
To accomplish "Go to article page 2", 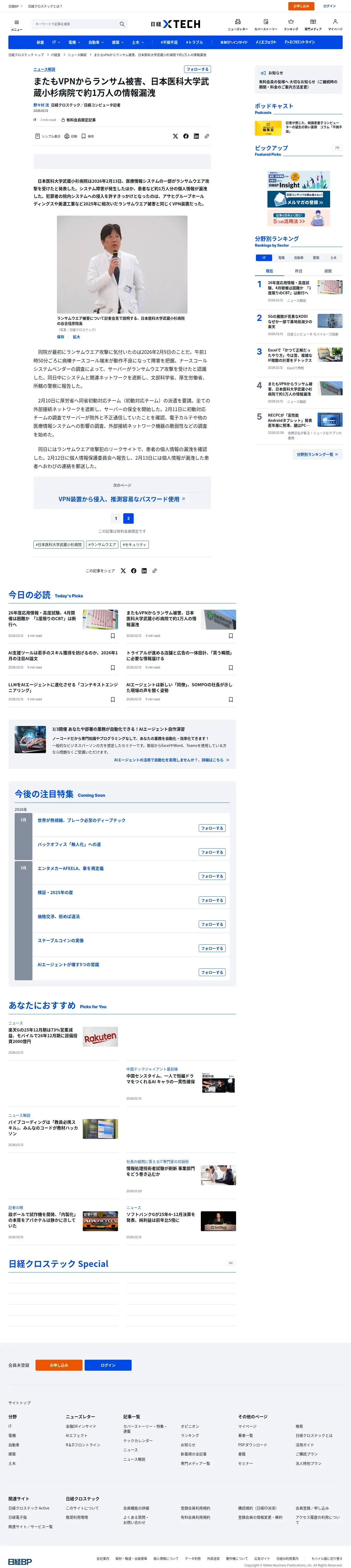I will [x=128, y=518].
